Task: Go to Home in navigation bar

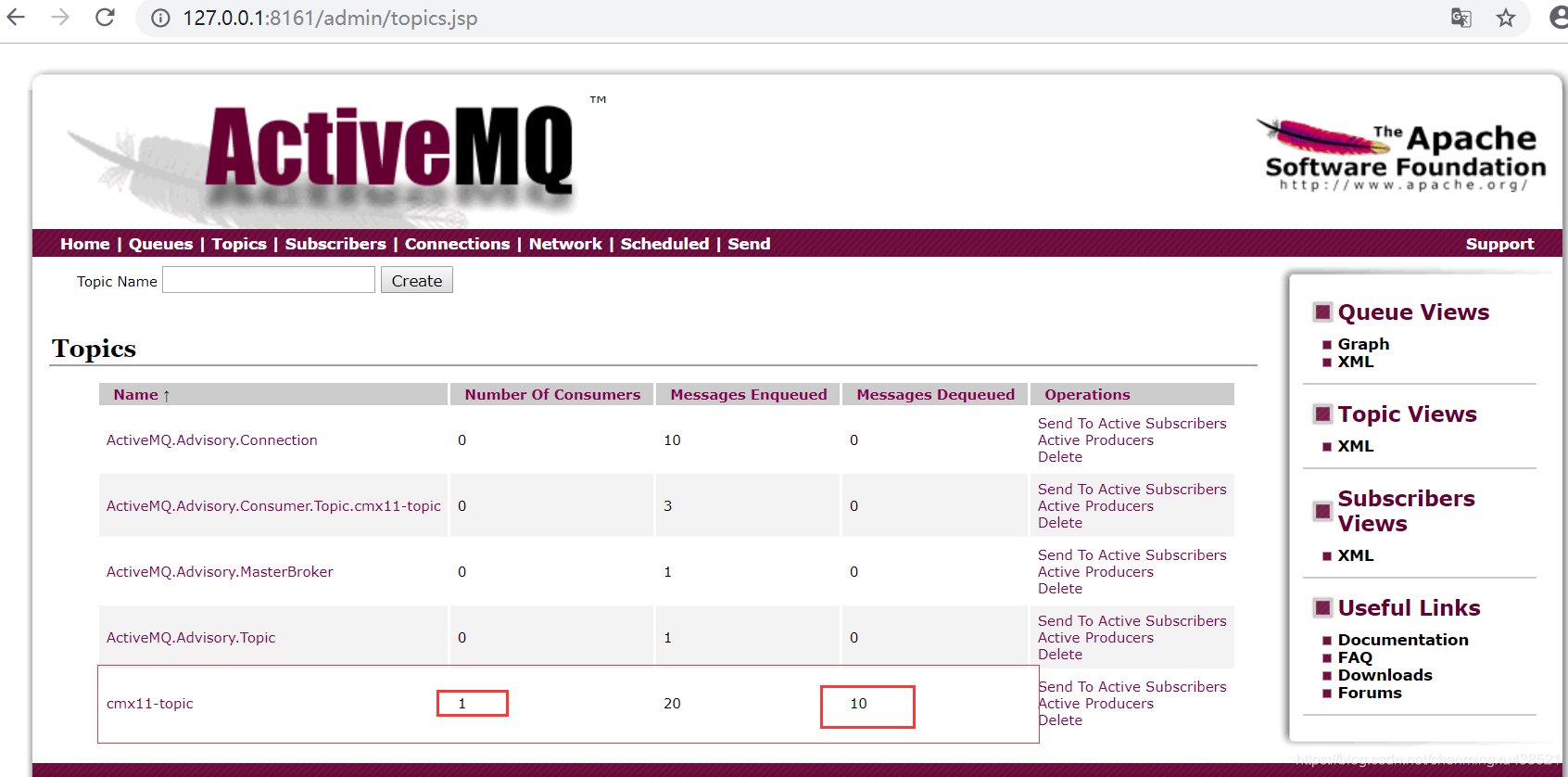Action: [x=85, y=244]
